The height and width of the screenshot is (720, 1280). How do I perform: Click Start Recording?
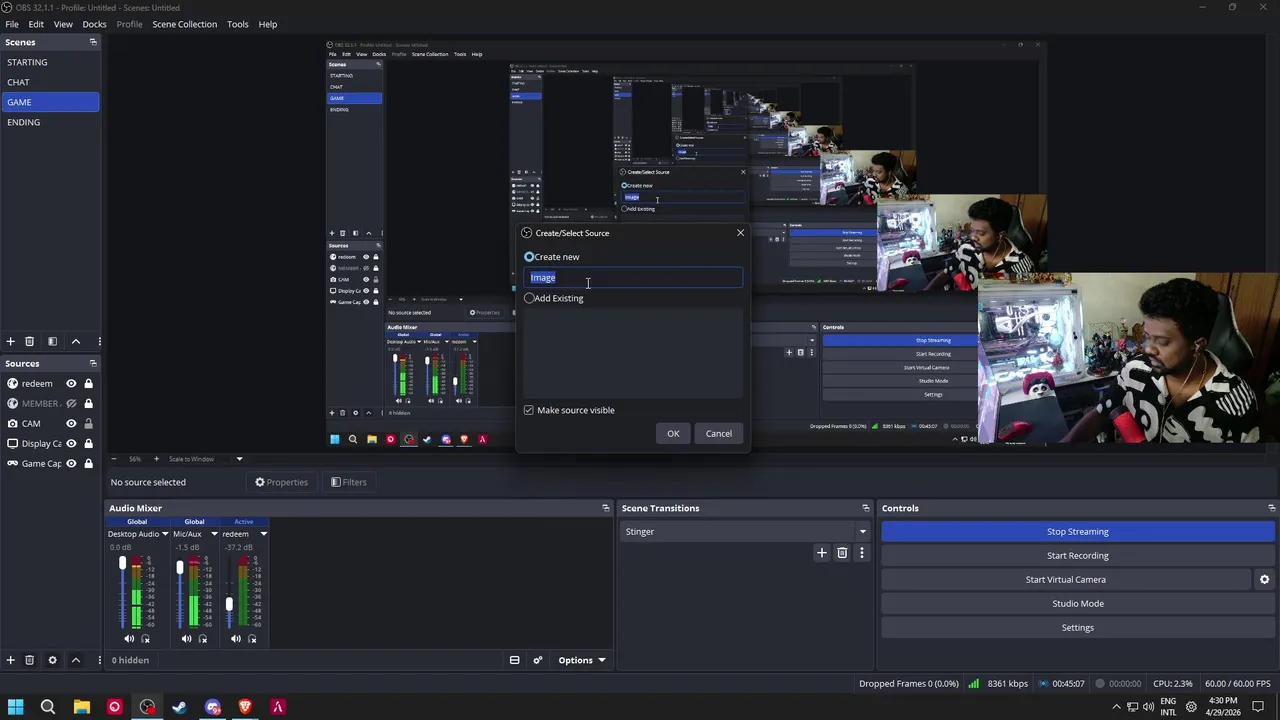(1078, 555)
